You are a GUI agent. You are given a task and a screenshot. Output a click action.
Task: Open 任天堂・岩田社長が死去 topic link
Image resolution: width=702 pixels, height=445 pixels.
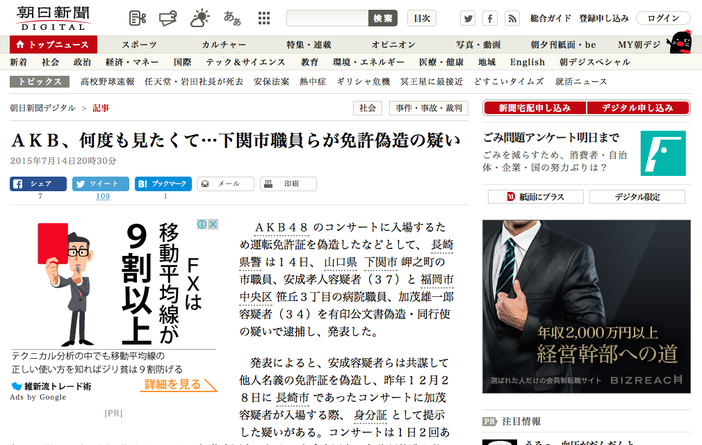point(194,81)
